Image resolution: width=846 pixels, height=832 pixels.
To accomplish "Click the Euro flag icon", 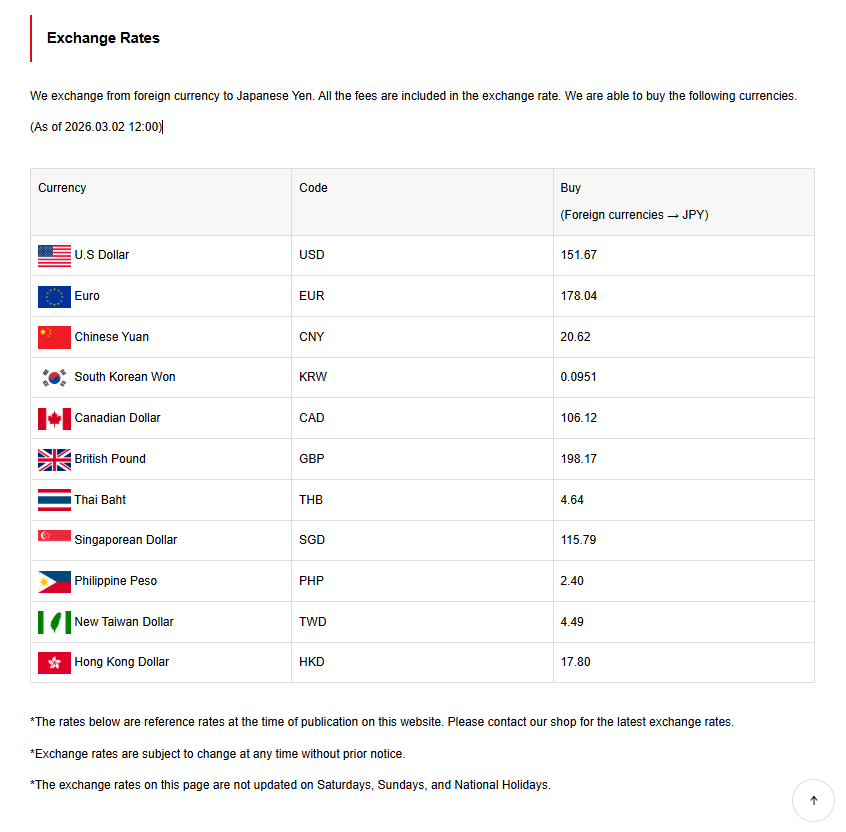I will tap(54, 297).
